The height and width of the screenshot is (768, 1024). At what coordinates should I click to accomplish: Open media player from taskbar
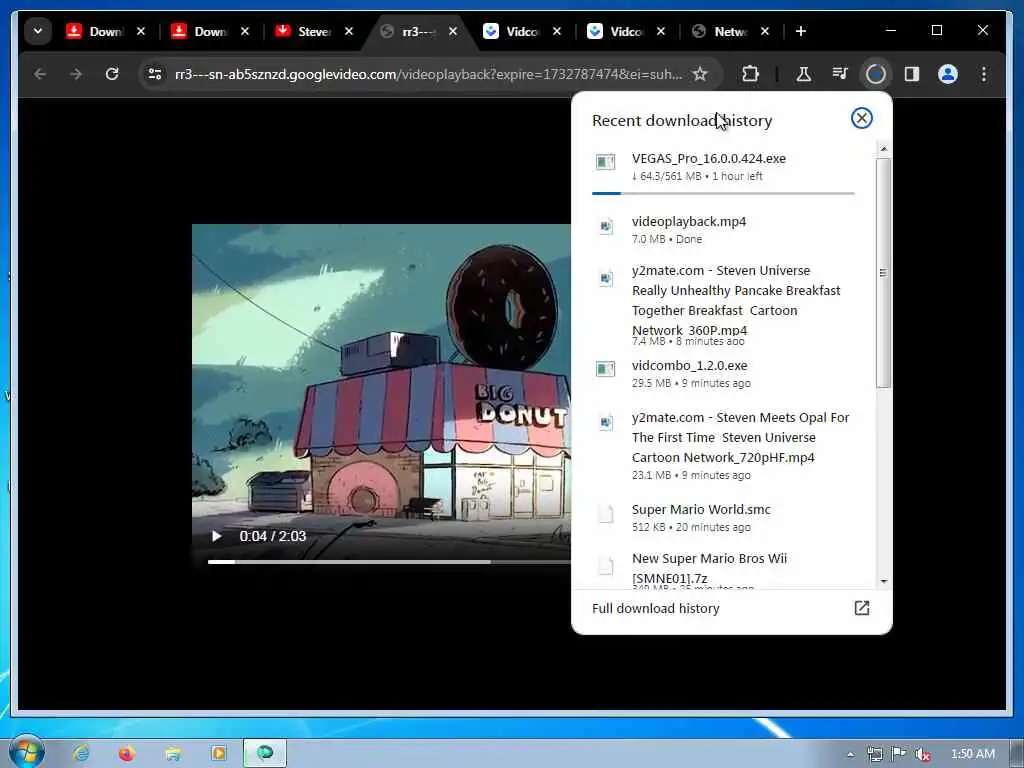pyautogui.click(x=218, y=753)
